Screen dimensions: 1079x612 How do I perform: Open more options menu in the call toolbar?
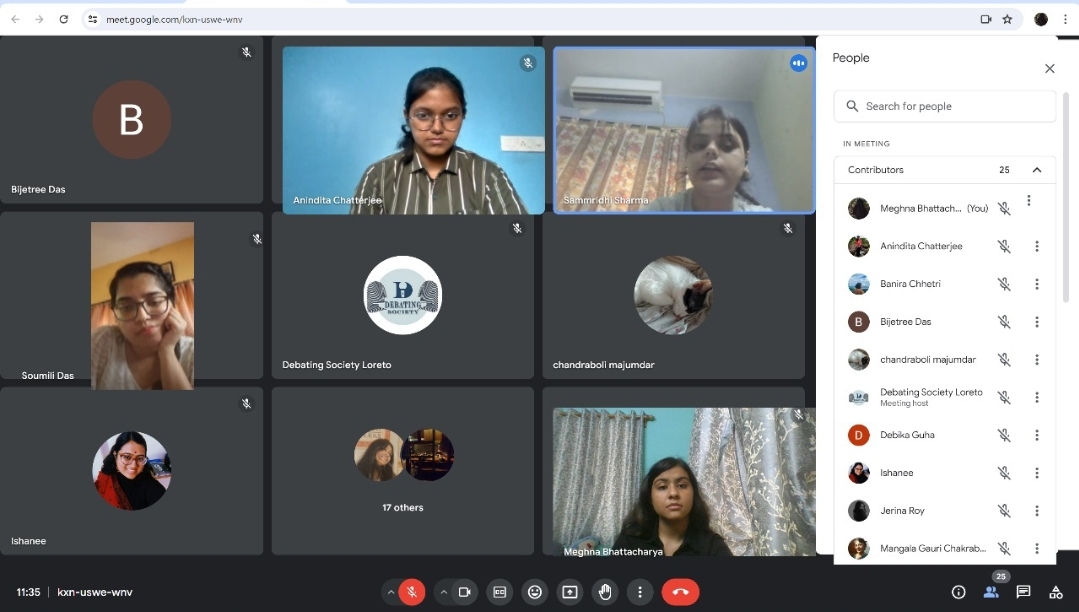pos(640,592)
